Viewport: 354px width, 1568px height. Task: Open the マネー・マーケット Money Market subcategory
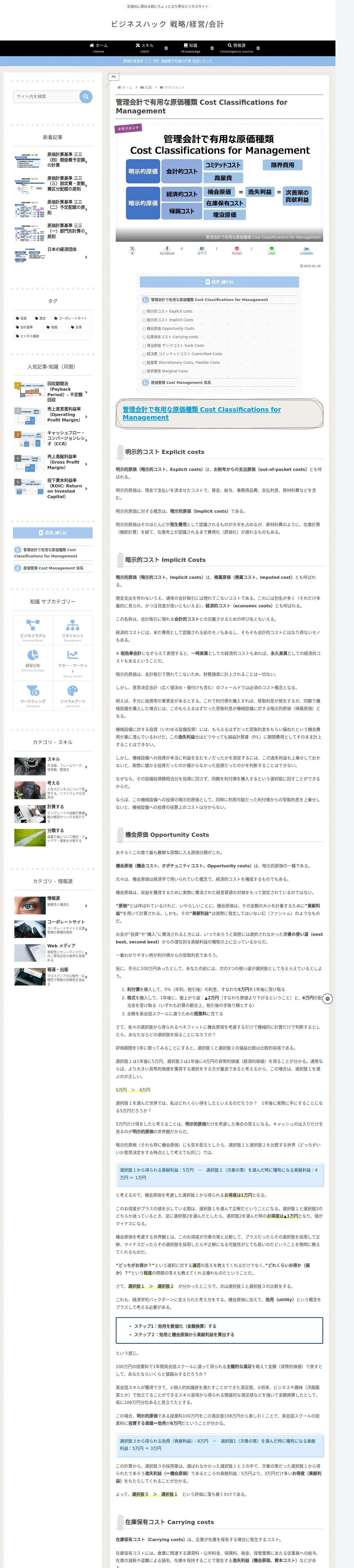(72, 662)
